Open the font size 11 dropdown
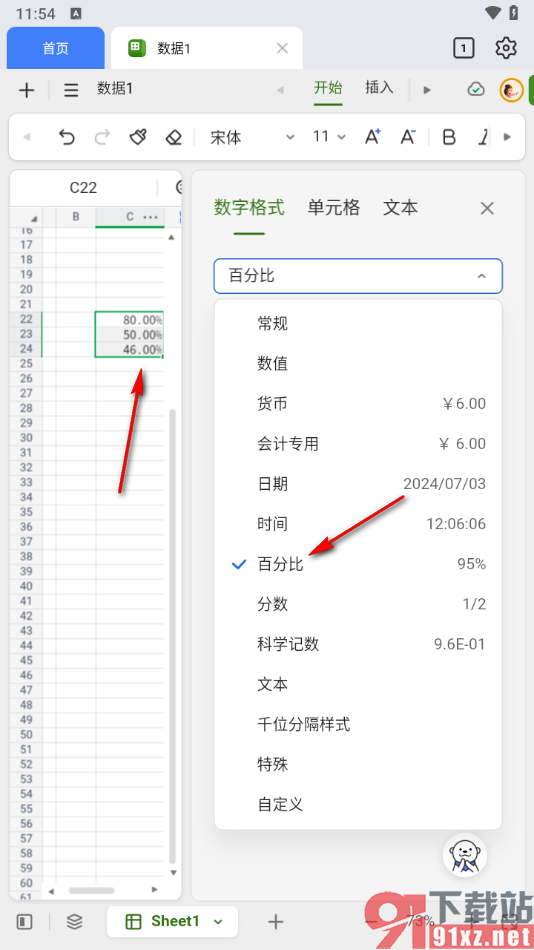 pos(329,137)
